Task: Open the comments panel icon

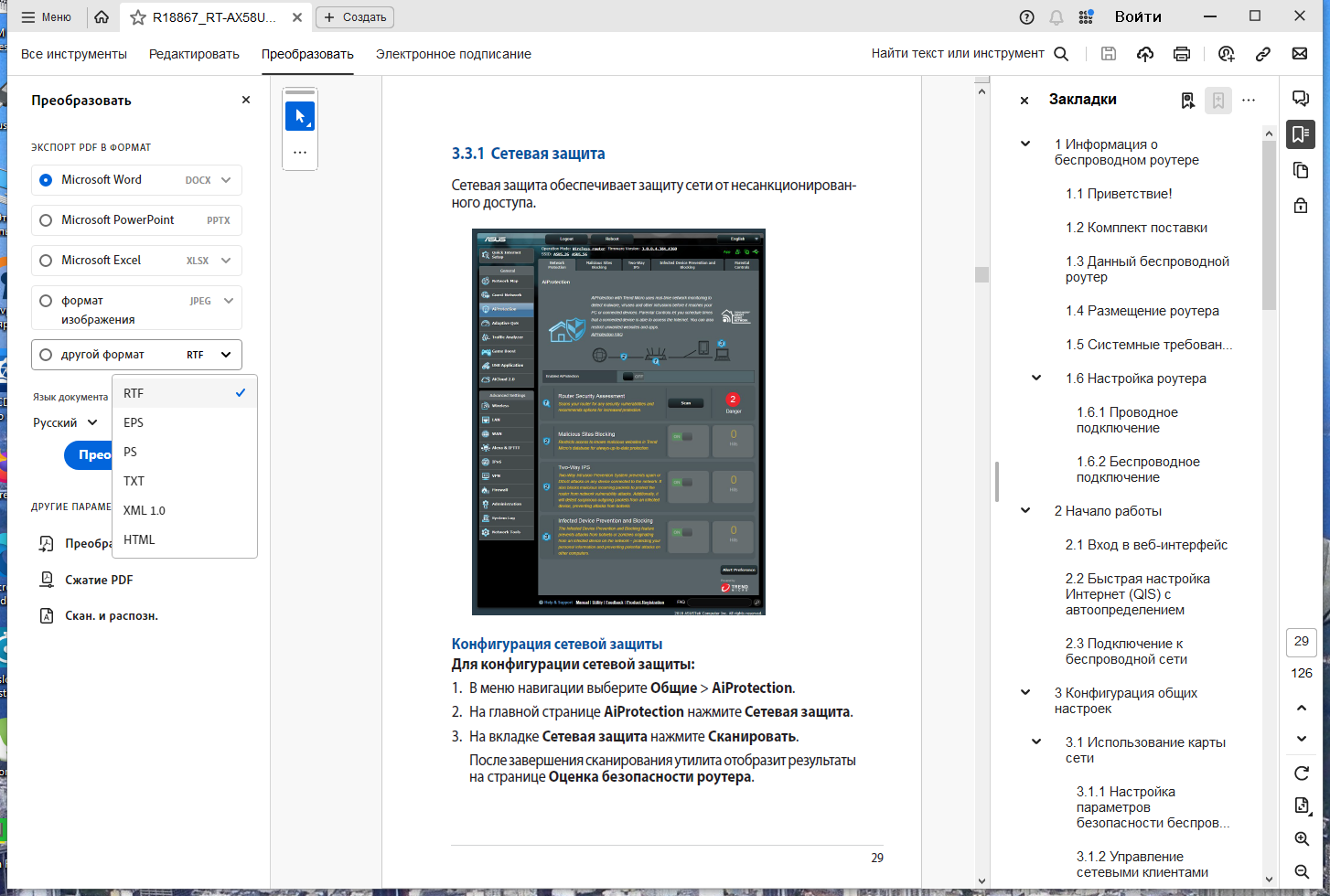Action: (1300, 99)
